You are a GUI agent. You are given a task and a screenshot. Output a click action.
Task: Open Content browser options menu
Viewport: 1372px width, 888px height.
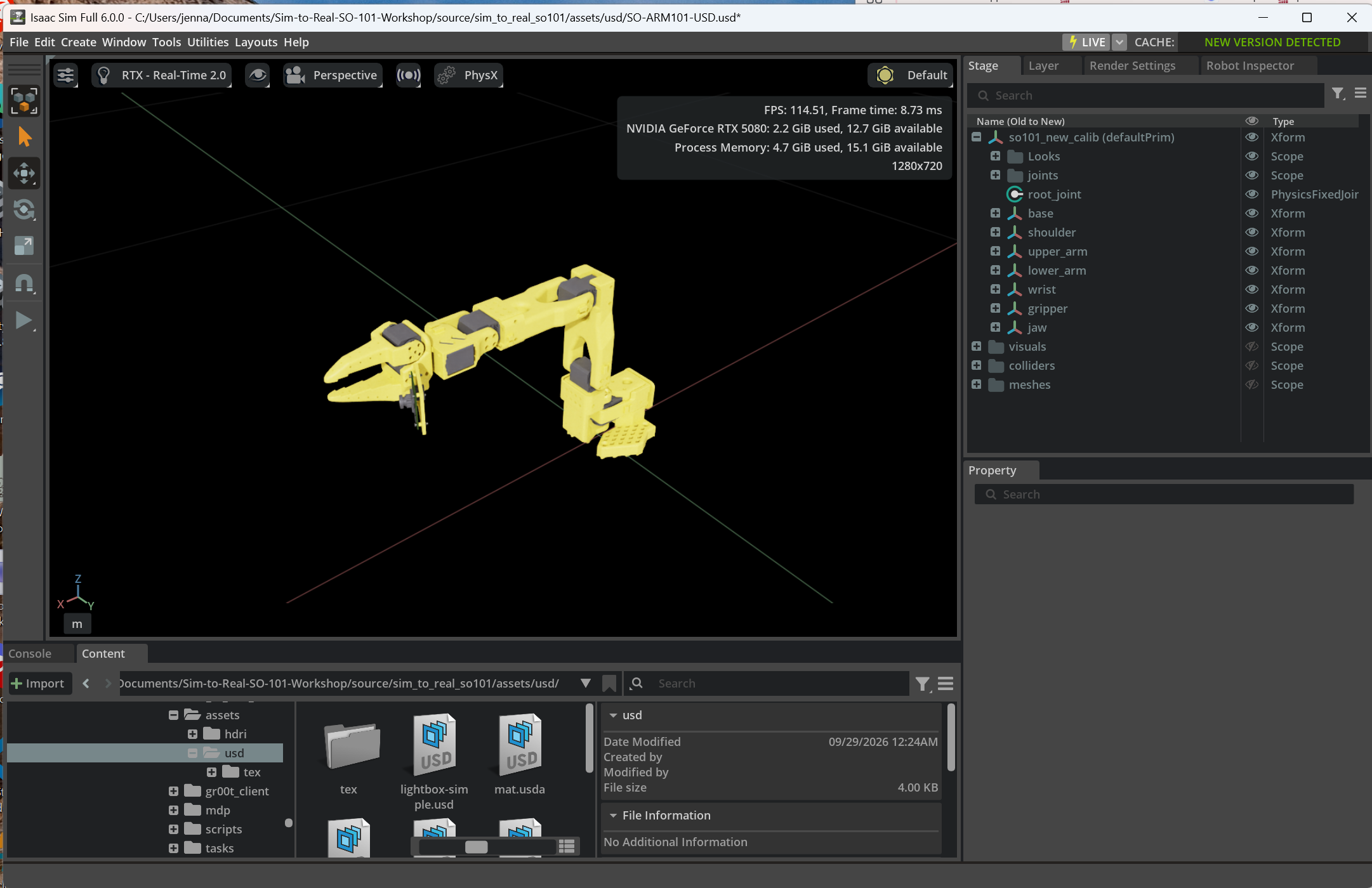point(946,684)
